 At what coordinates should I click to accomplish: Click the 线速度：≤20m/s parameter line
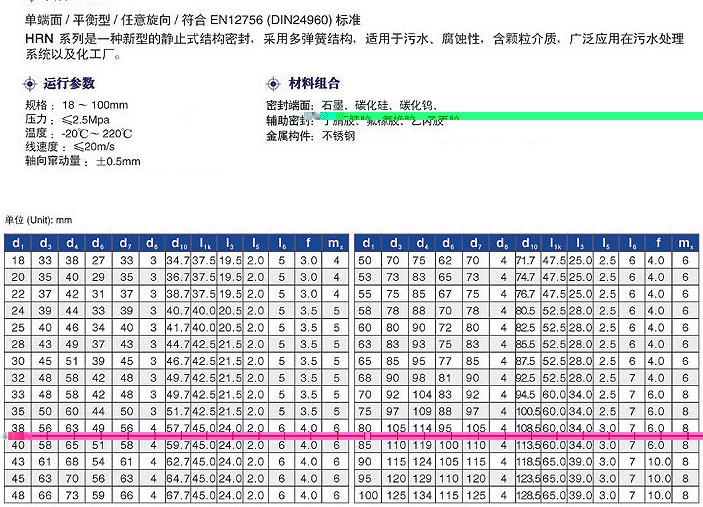pos(68,147)
